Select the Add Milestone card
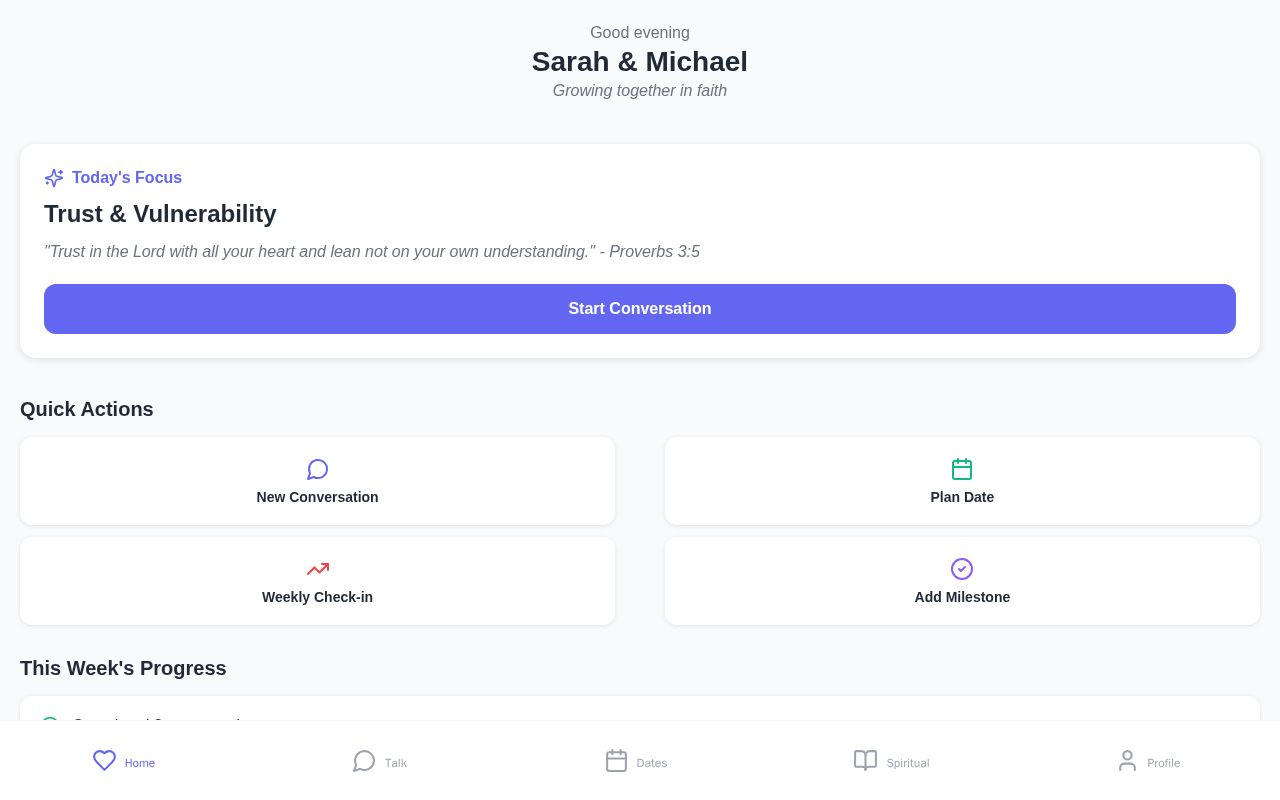The height and width of the screenshot is (800, 1280). click(x=962, y=581)
